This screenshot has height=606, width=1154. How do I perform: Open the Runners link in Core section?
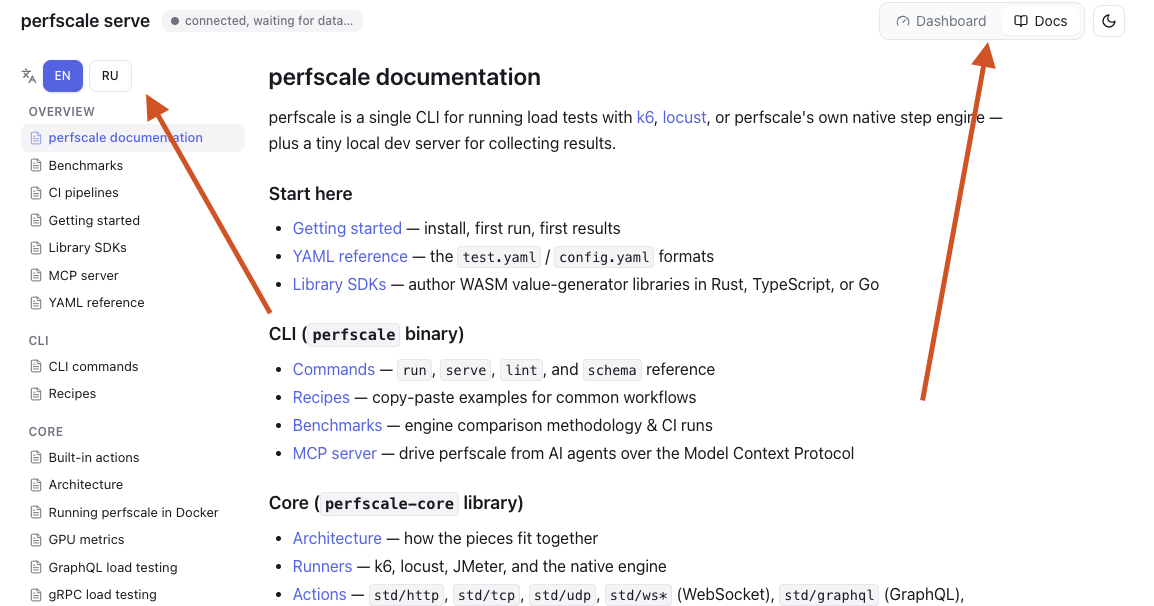(322, 566)
